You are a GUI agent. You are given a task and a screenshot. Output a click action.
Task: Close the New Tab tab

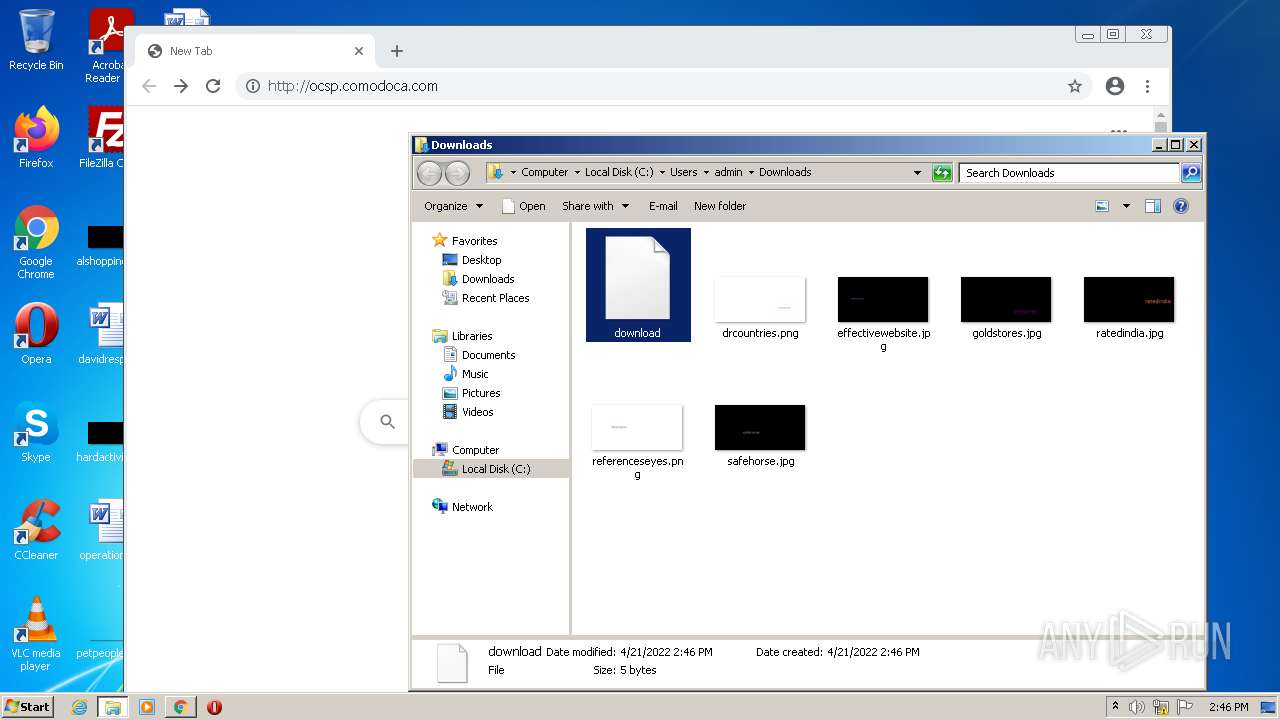pyautogui.click(x=359, y=51)
